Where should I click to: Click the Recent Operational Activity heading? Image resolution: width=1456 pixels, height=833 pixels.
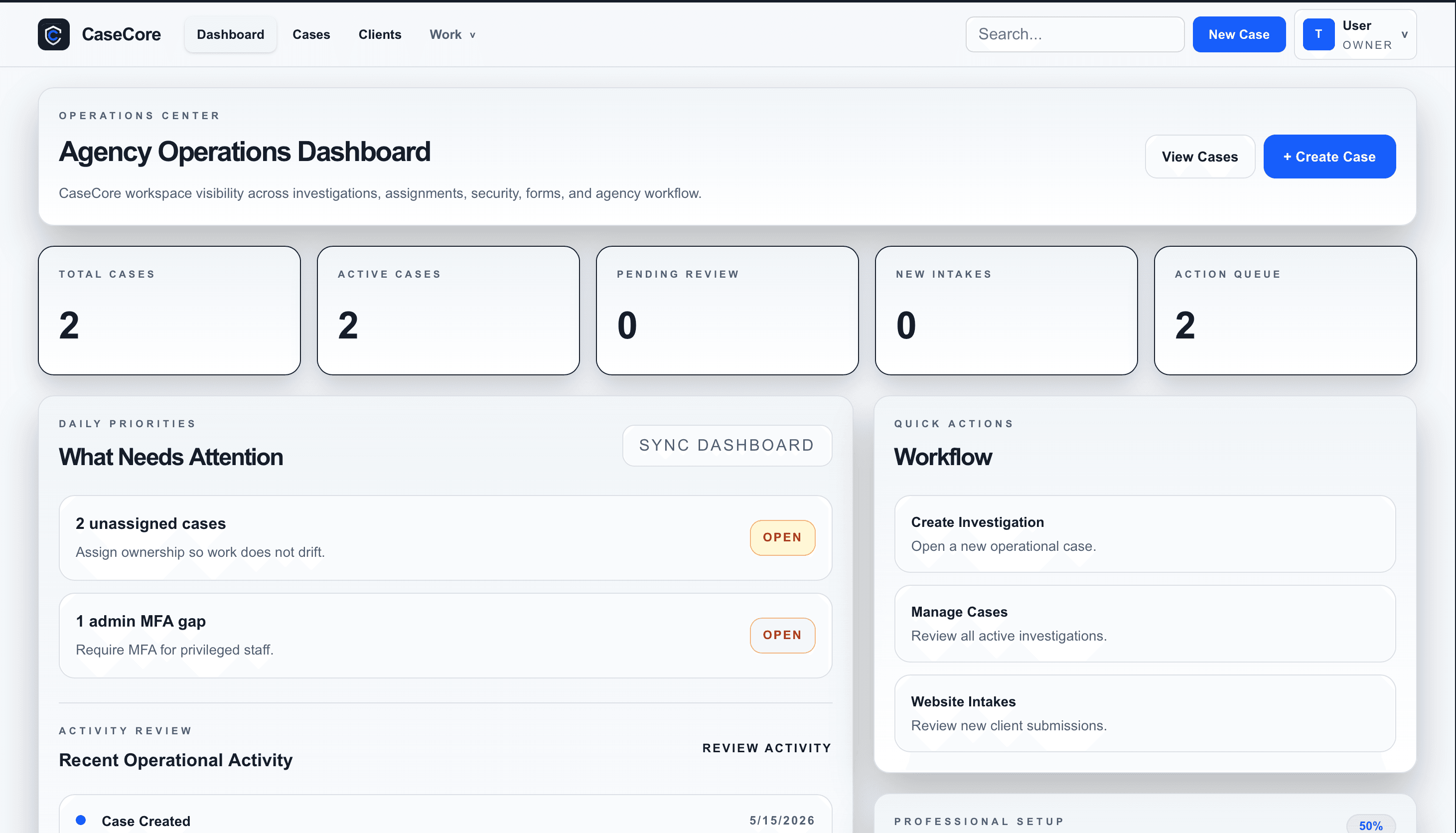pyautogui.click(x=175, y=760)
